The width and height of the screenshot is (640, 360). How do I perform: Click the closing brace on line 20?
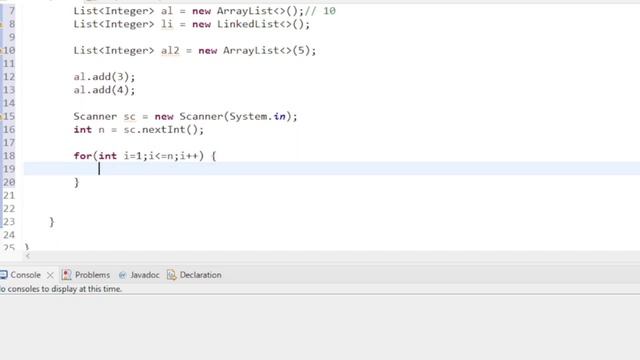pos(76,182)
